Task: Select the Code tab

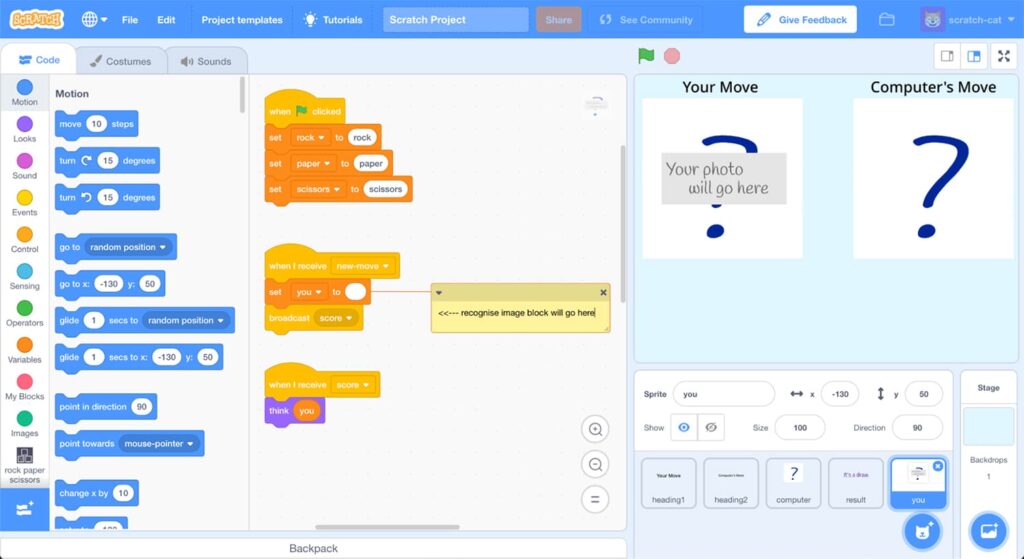Action: [x=39, y=60]
